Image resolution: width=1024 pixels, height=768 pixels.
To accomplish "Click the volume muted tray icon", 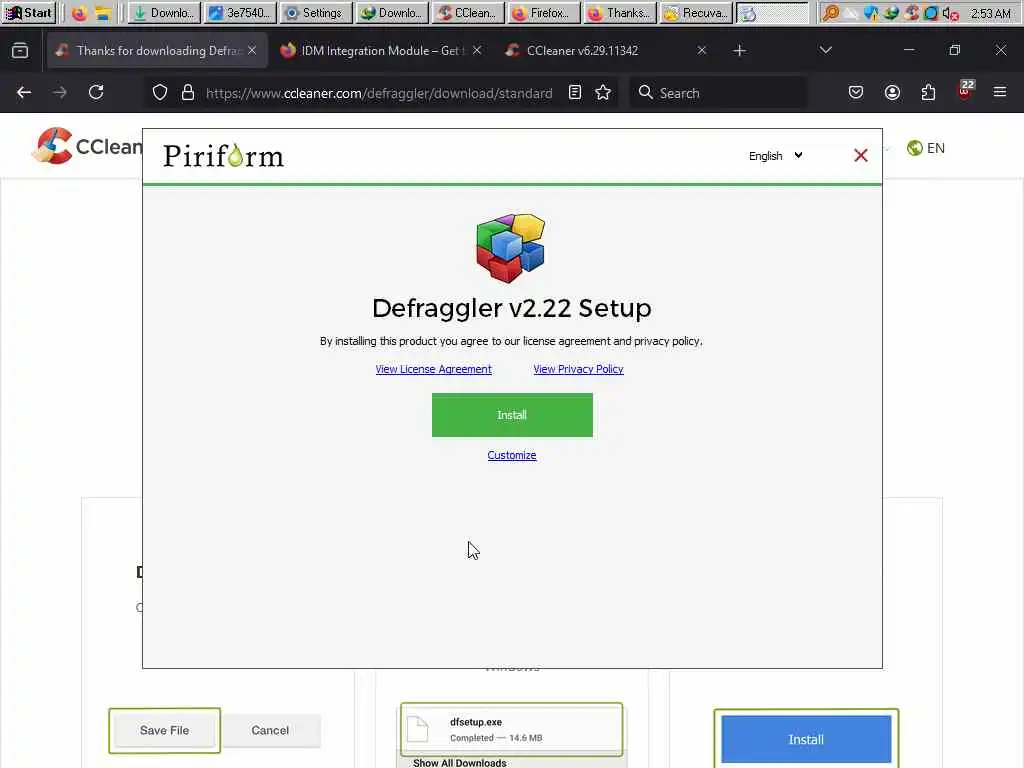I will (950, 13).
